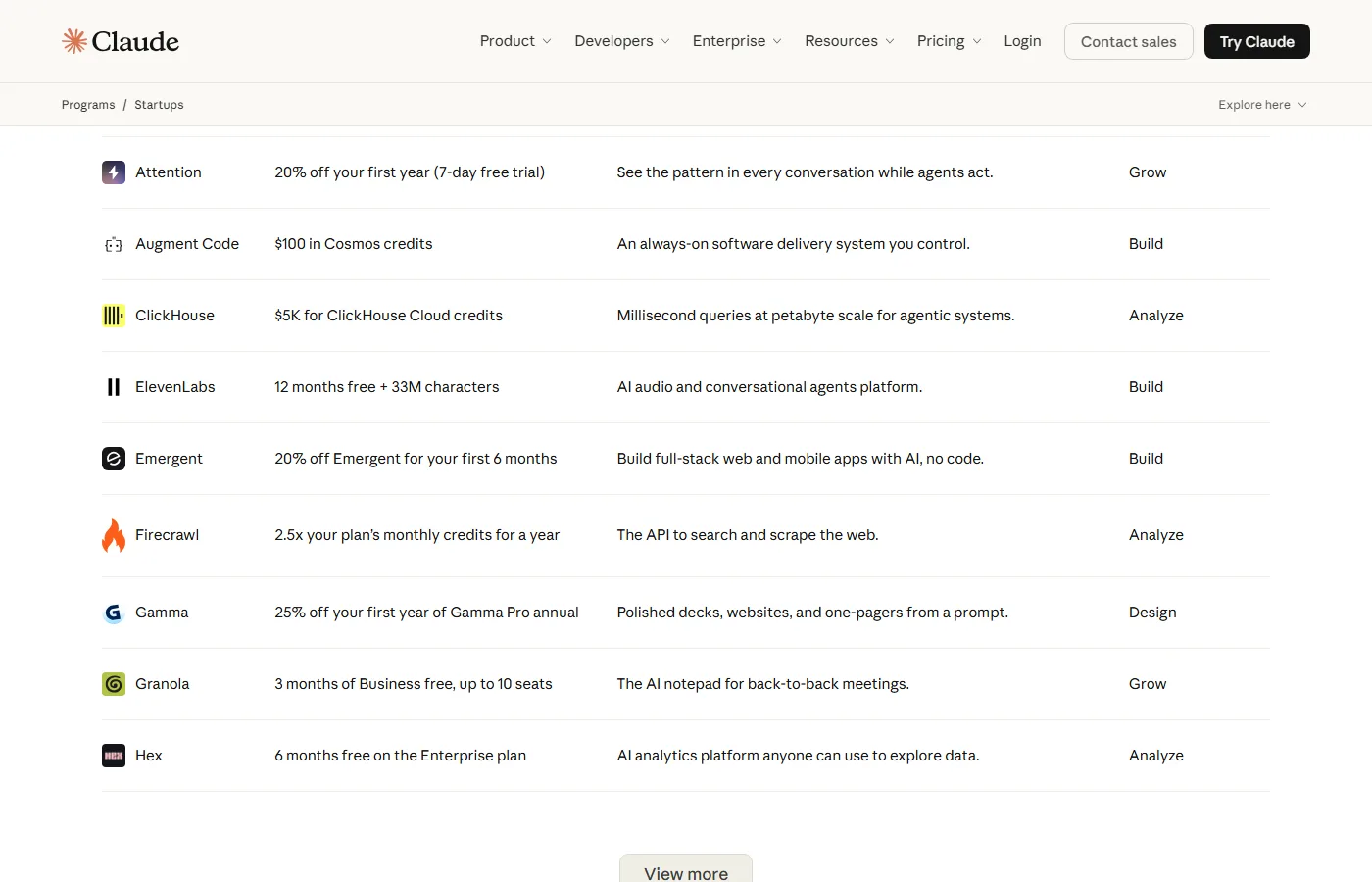Screen dimensions: 1372x882
Task: Click the View more button
Action: [686, 870]
